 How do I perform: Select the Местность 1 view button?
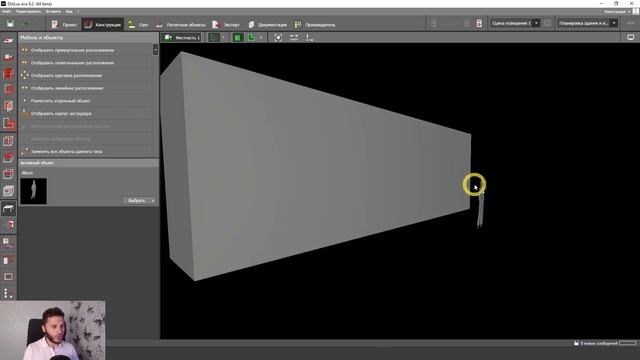[x=182, y=38]
